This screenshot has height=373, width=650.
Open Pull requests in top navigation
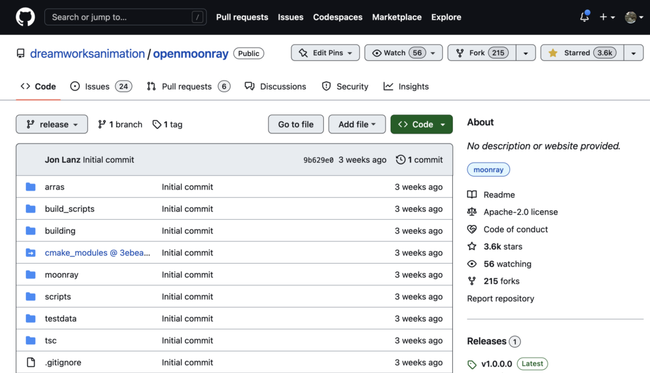pyautogui.click(x=242, y=17)
